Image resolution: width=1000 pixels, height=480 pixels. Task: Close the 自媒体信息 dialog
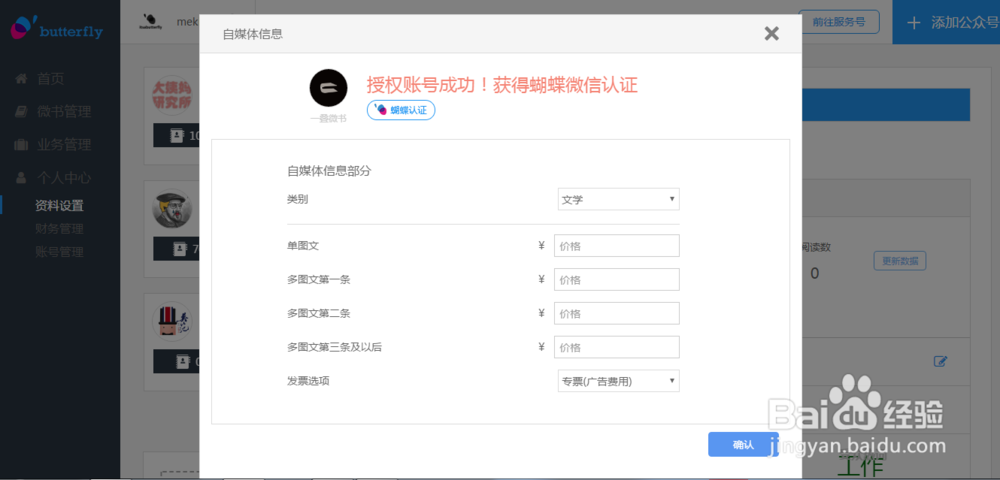click(772, 34)
